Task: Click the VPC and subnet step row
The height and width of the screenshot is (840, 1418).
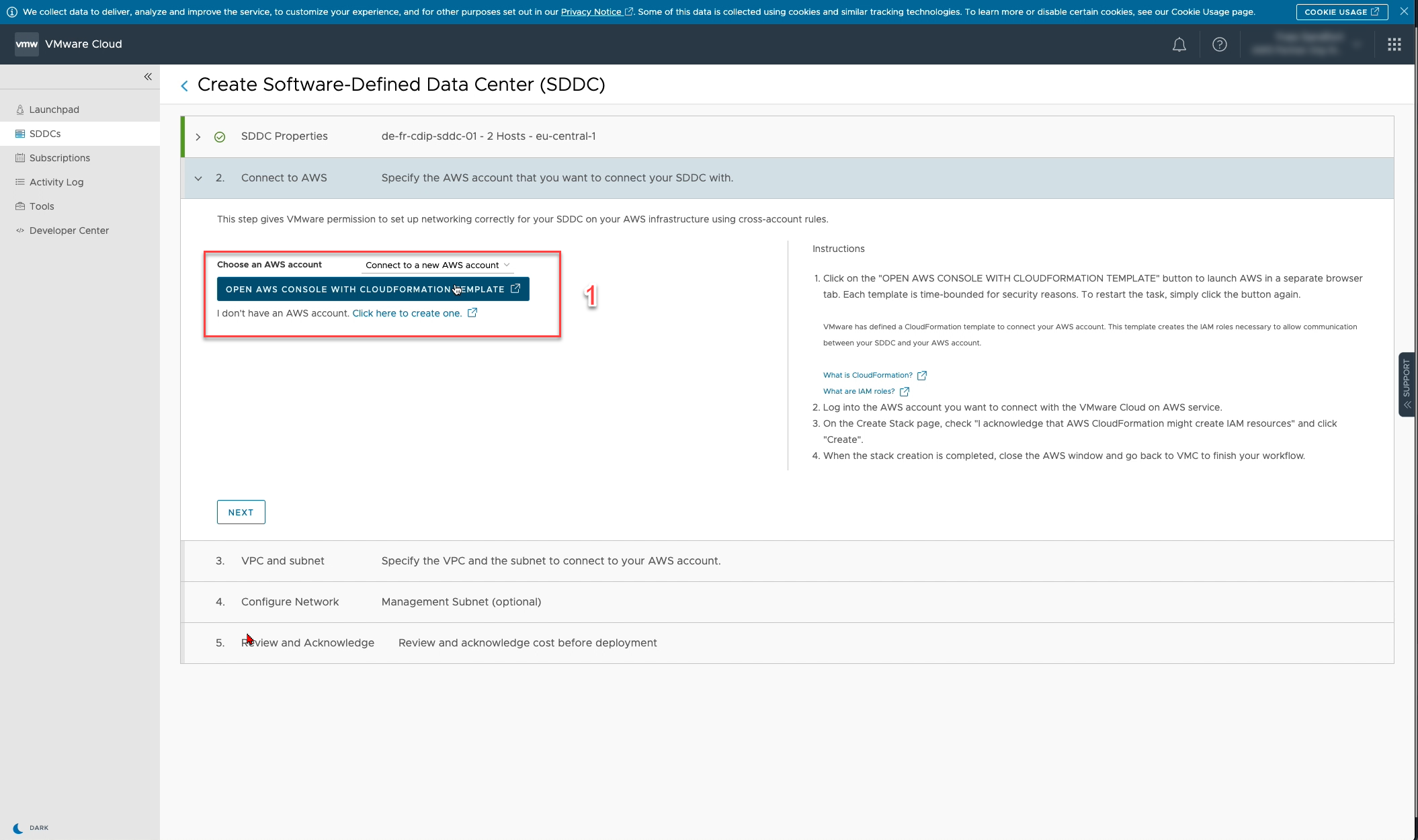Action: [x=787, y=561]
